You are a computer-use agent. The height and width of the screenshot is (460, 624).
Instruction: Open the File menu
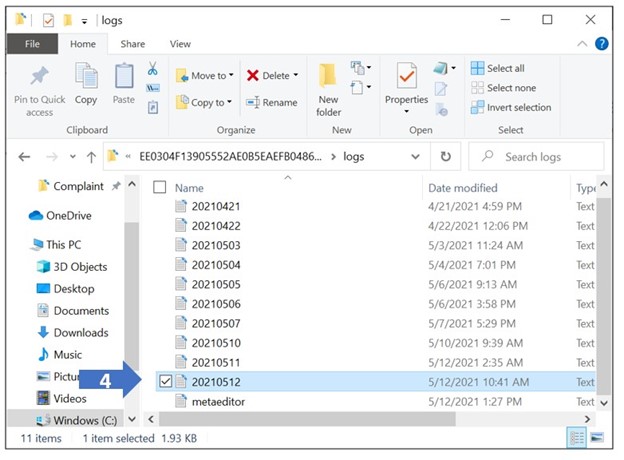[32, 44]
